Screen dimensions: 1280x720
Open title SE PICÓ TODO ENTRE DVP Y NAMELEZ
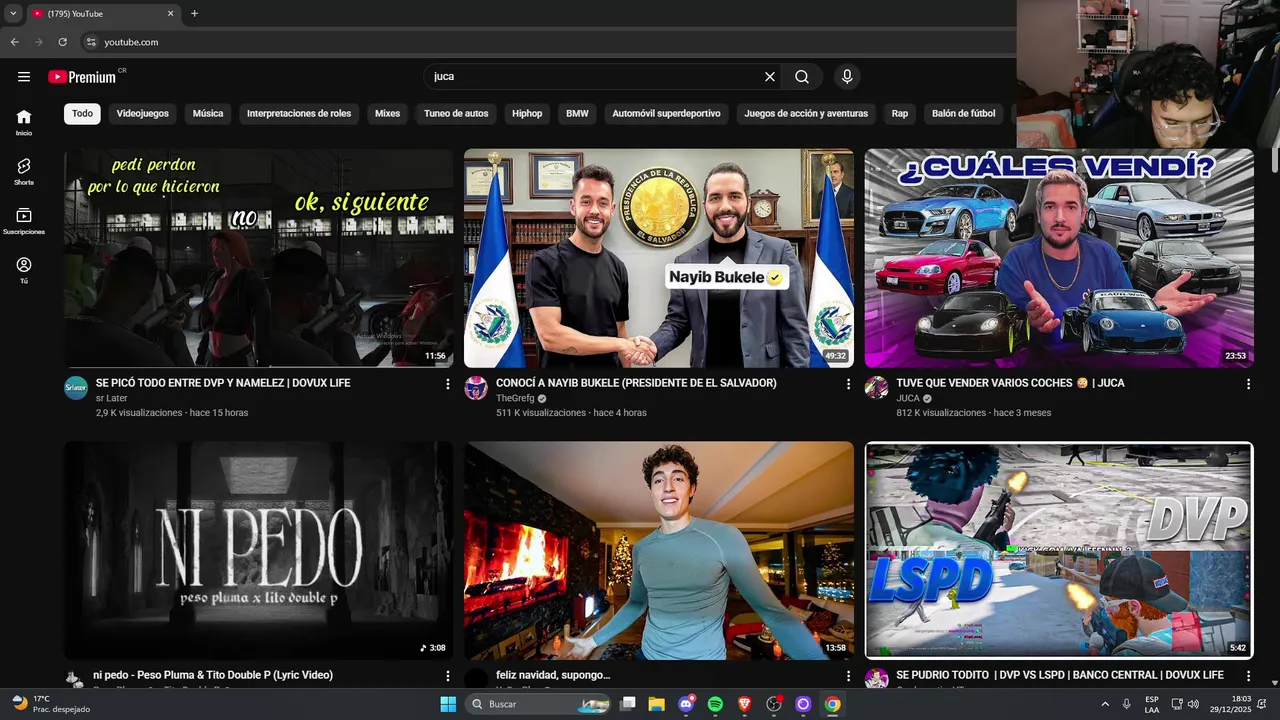pyautogui.click(x=223, y=383)
